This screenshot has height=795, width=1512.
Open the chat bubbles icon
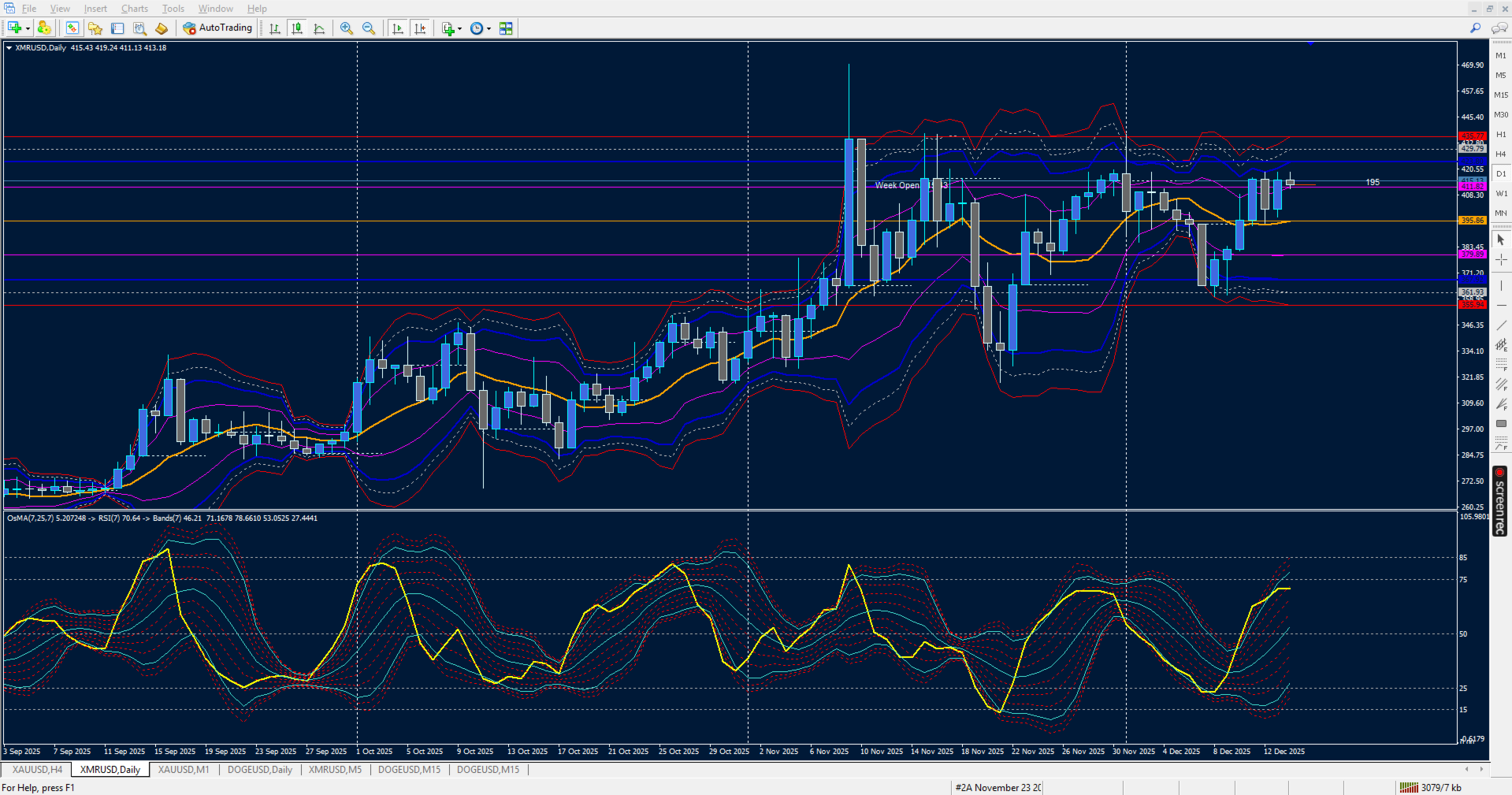click(1499, 28)
